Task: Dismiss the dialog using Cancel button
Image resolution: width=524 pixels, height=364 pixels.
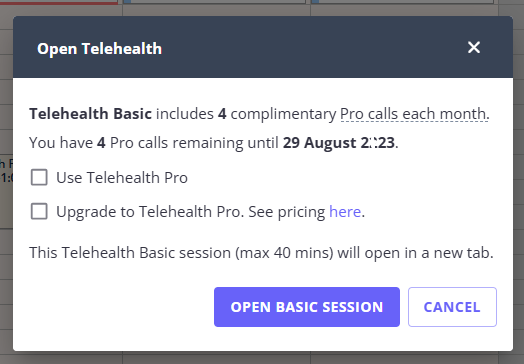Action: 452,307
